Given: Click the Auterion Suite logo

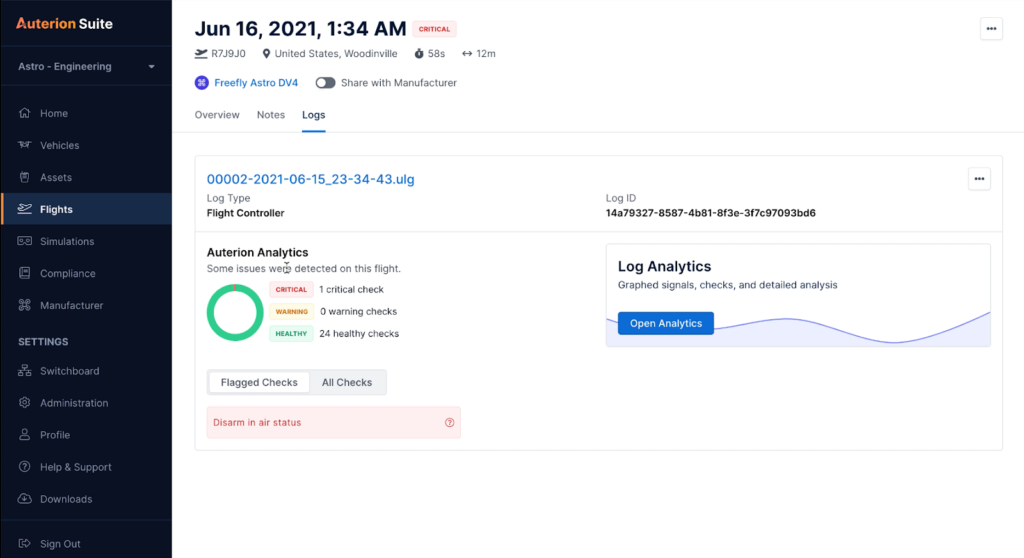Looking at the screenshot, I should [64, 24].
